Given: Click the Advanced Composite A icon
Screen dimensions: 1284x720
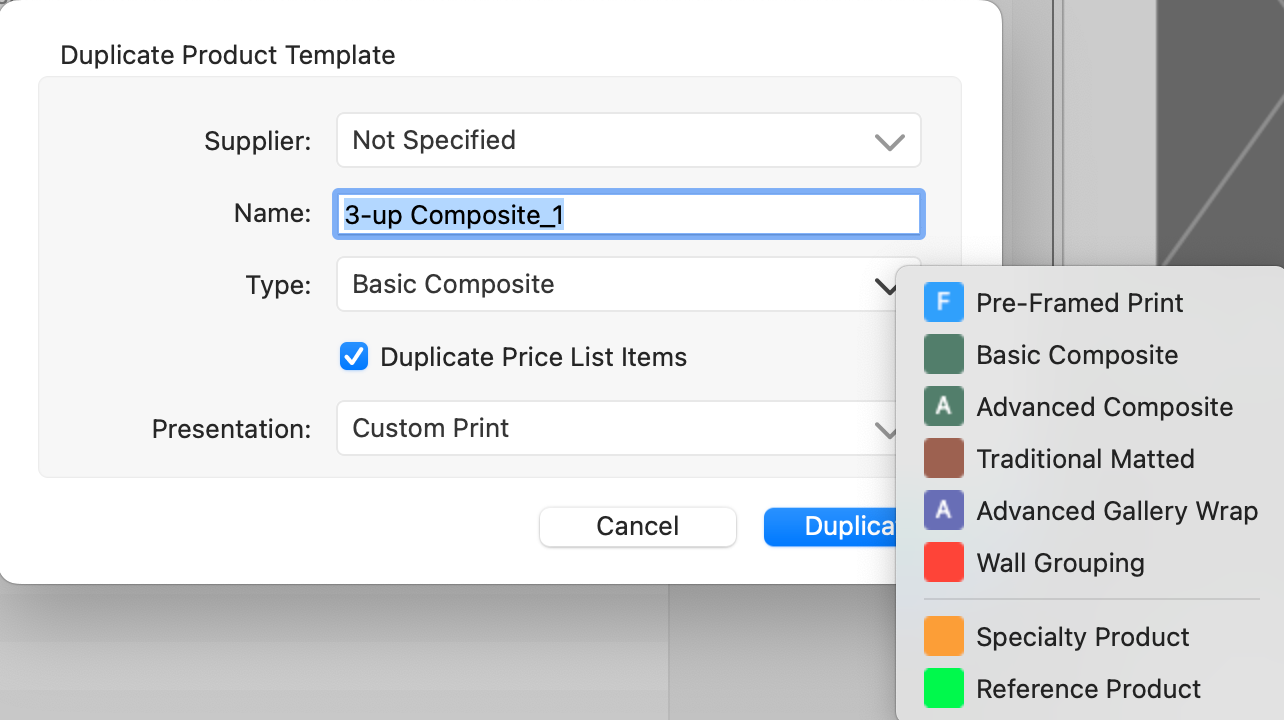Looking at the screenshot, I should pyautogui.click(x=943, y=407).
